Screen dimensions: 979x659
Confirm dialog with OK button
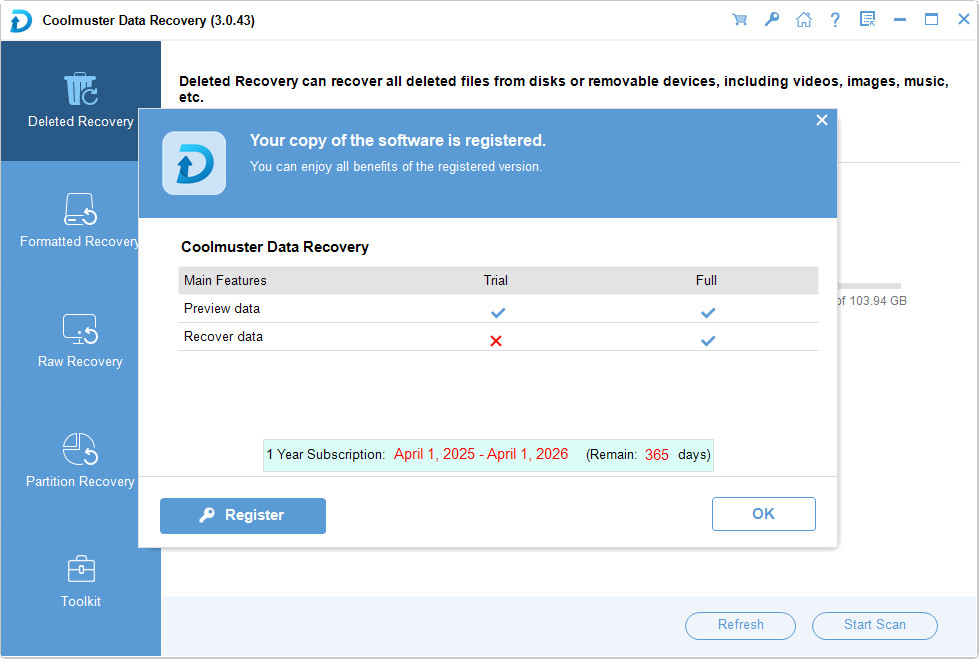764,514
